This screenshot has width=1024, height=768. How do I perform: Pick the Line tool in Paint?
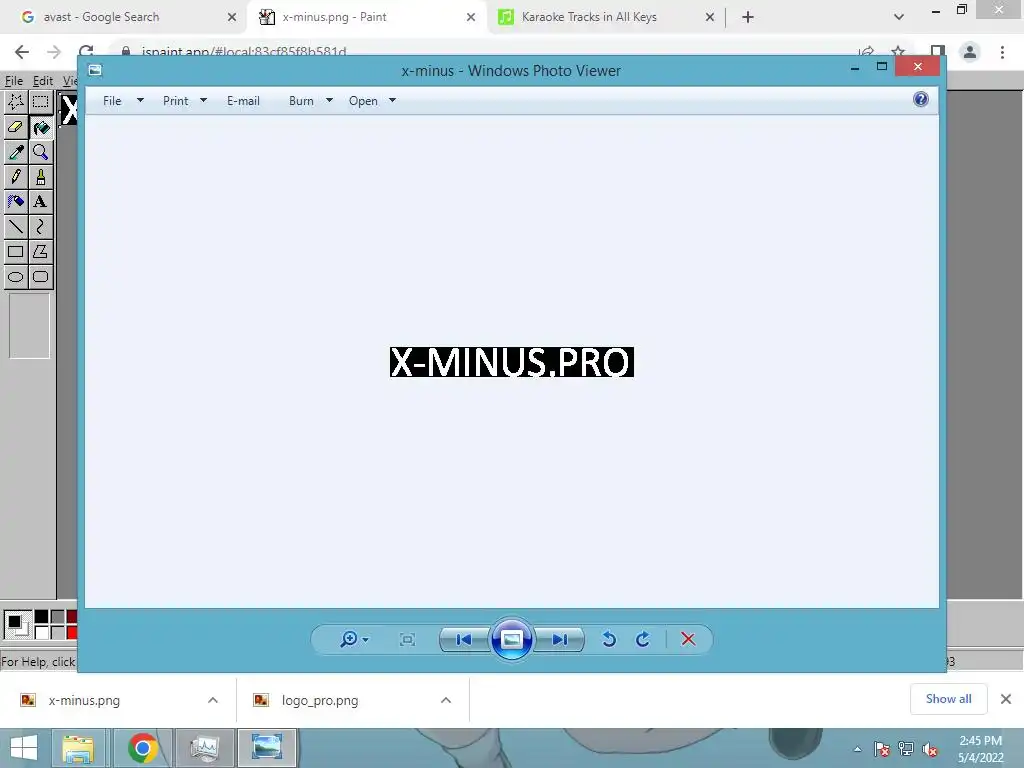[16, 227]
